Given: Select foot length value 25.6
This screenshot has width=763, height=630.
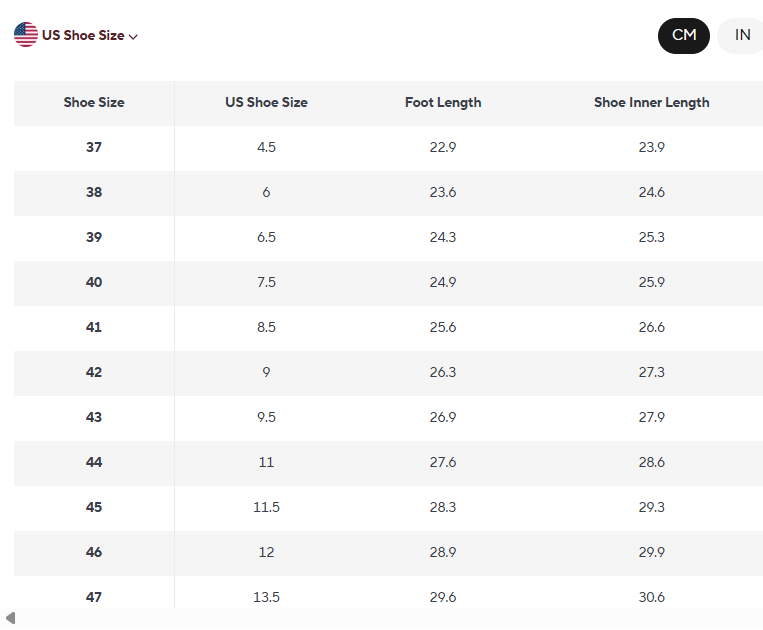Looking at the screenshot, I should 443,327.
